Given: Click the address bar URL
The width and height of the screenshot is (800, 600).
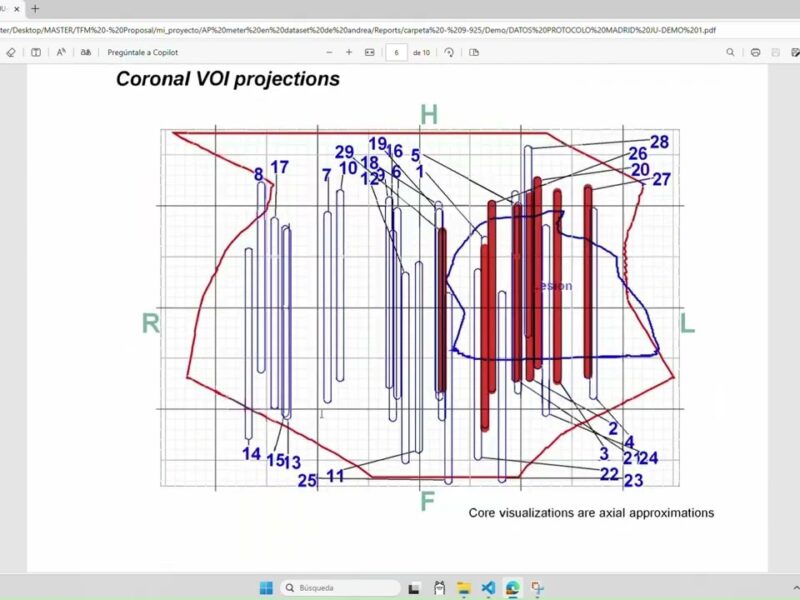Looking at the screenshot, I should coord(360,30).
